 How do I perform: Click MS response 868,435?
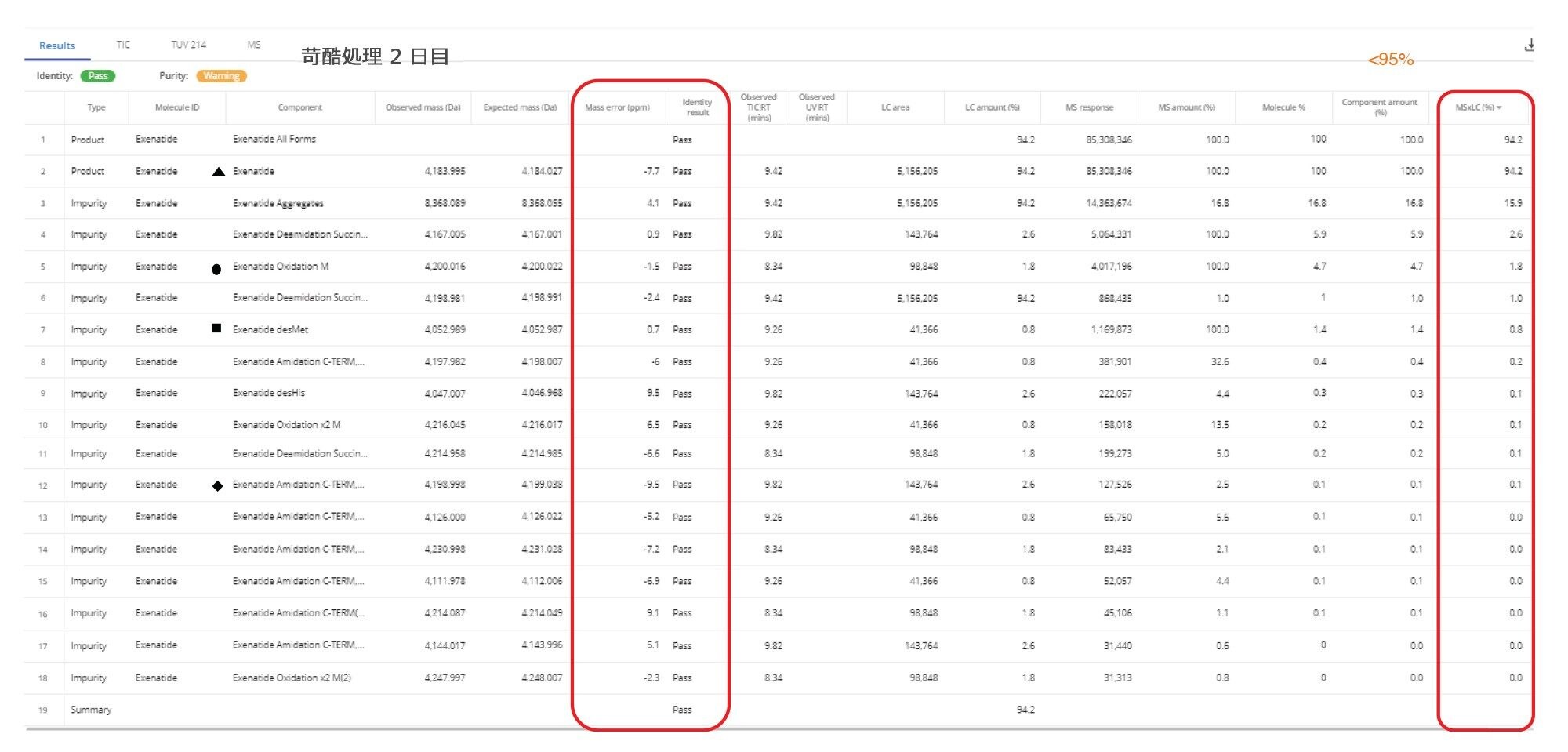click(x=1115, y=298)
